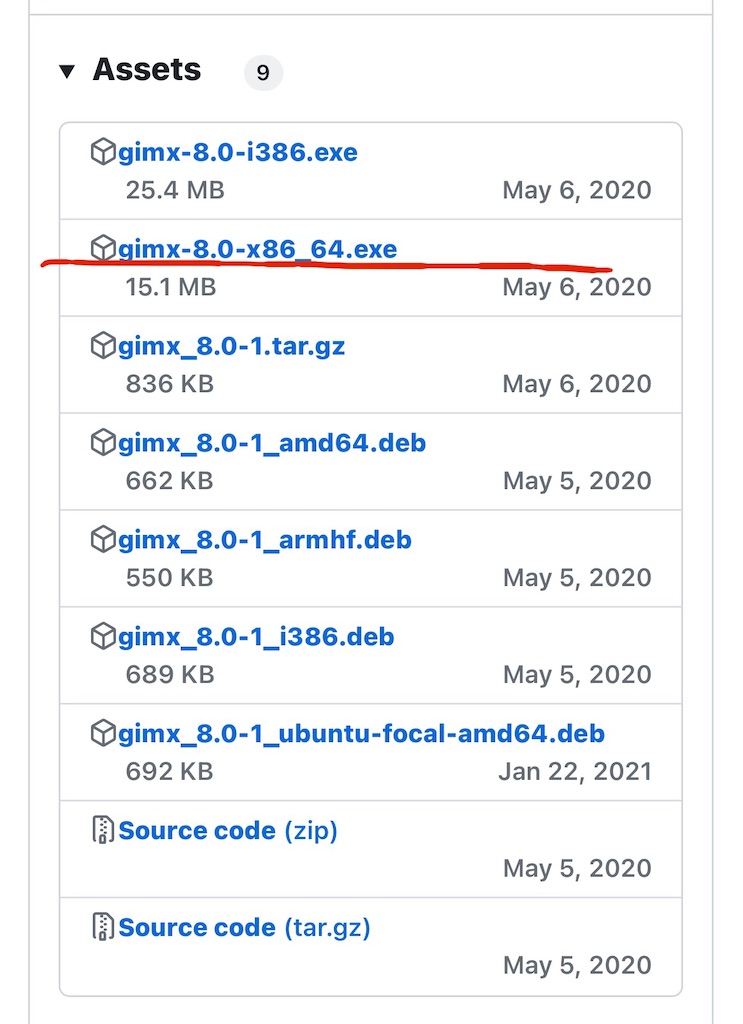Click the package icon beside gimx_8.0-1_i386.deb
Viewport: 743px width, 1024px height.
pos(103,637)
